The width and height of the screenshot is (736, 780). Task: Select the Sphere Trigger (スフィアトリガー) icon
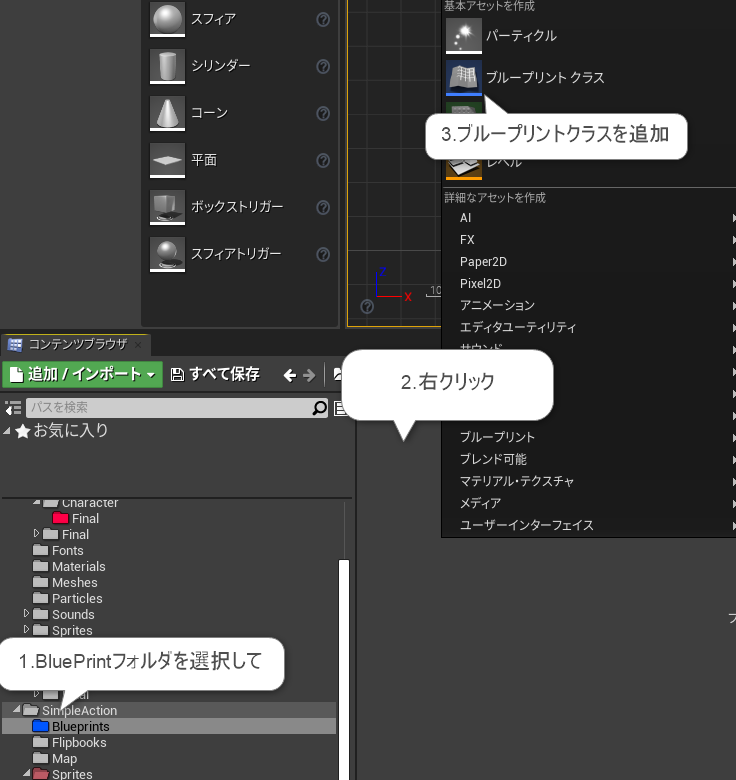pos(167,254)
